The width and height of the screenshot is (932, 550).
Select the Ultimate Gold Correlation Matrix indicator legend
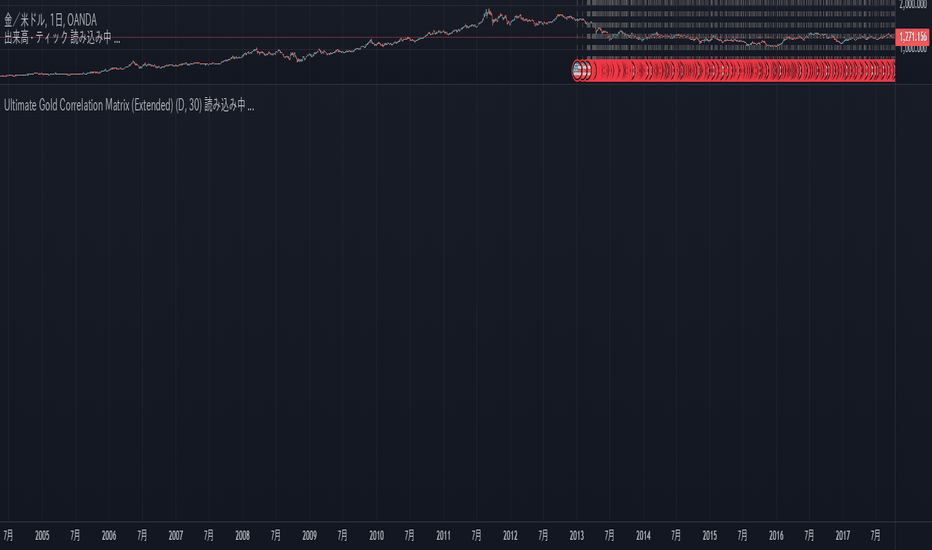(129, 105)
